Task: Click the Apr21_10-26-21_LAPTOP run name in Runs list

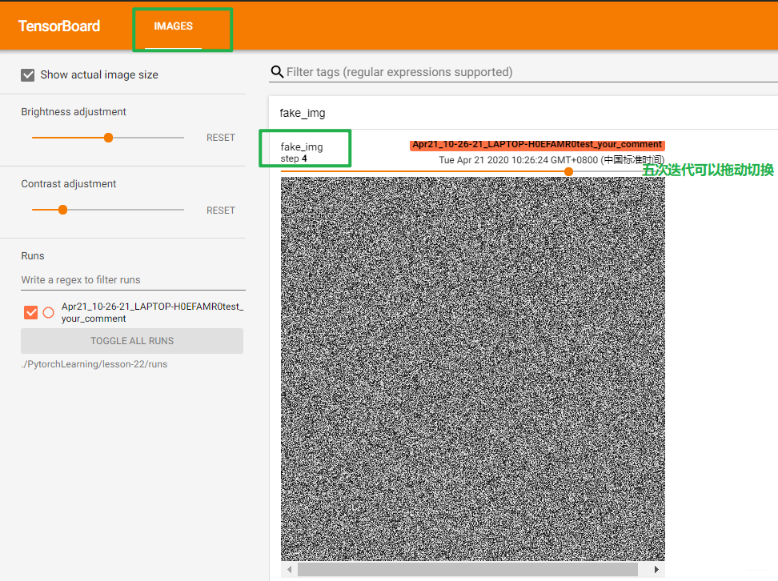Action: pos(152,313)
